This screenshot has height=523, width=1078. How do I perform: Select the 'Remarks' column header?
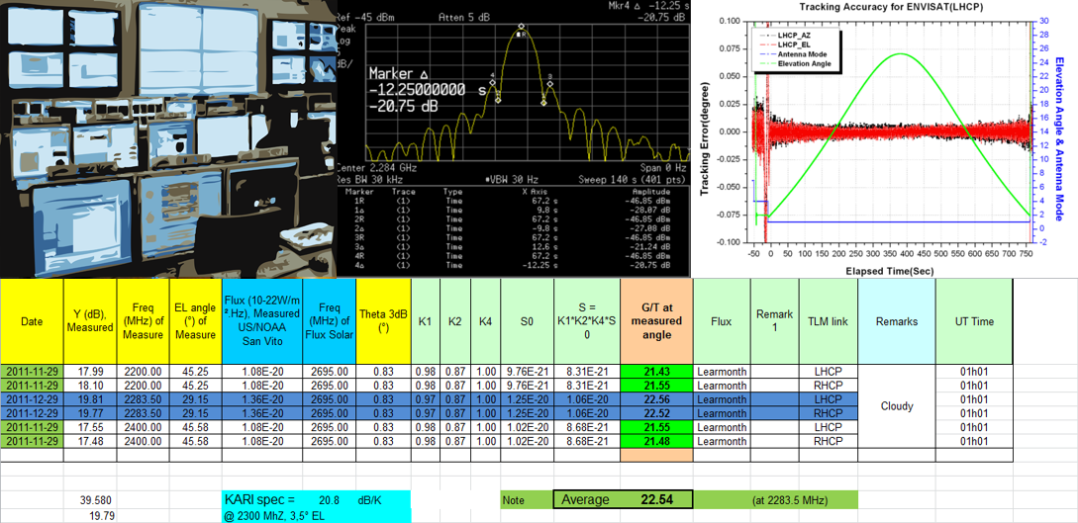pos(896,321)
